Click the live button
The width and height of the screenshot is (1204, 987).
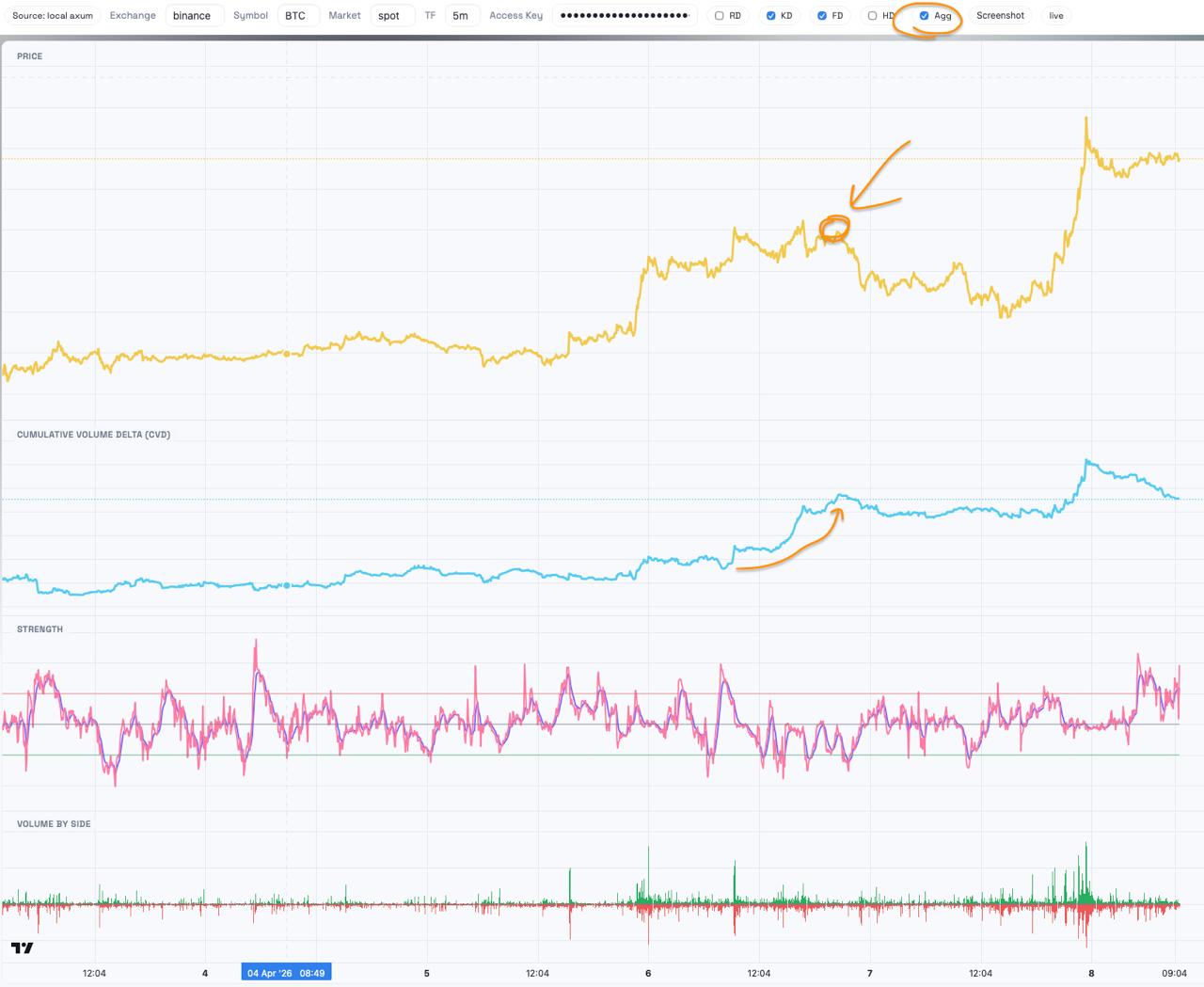point(1056,16)
